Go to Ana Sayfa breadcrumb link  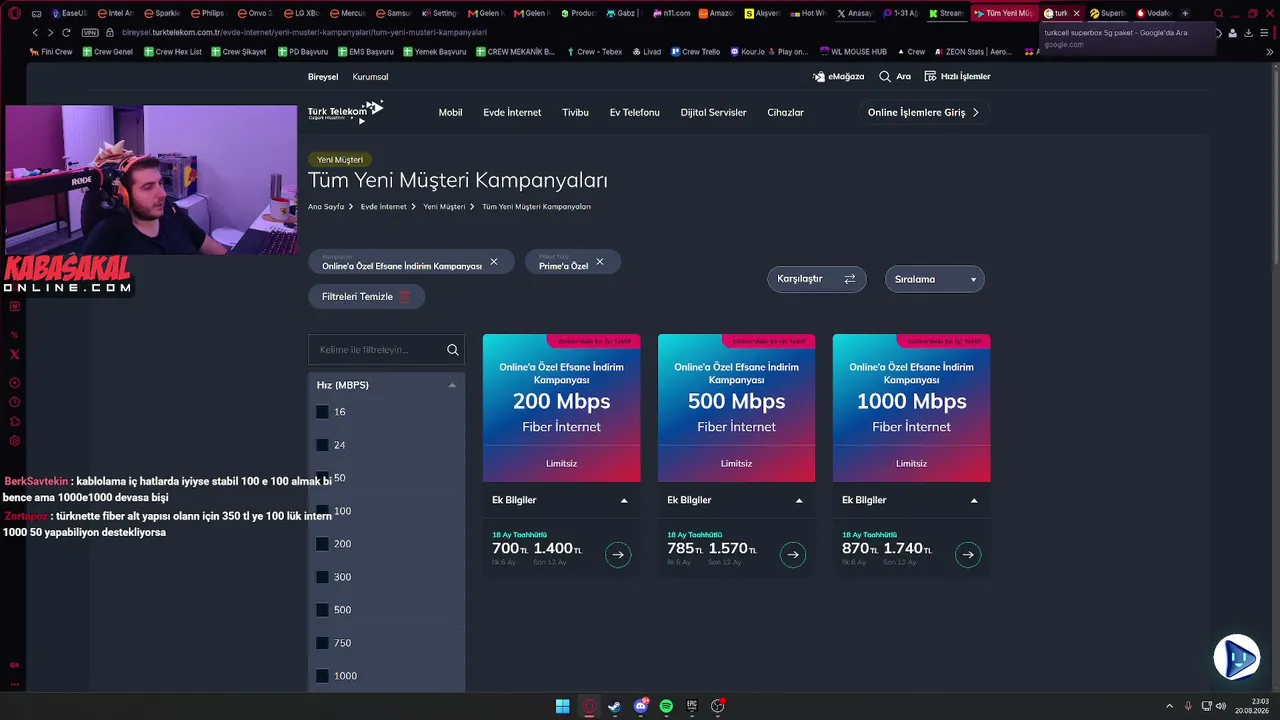pos(326,207)
